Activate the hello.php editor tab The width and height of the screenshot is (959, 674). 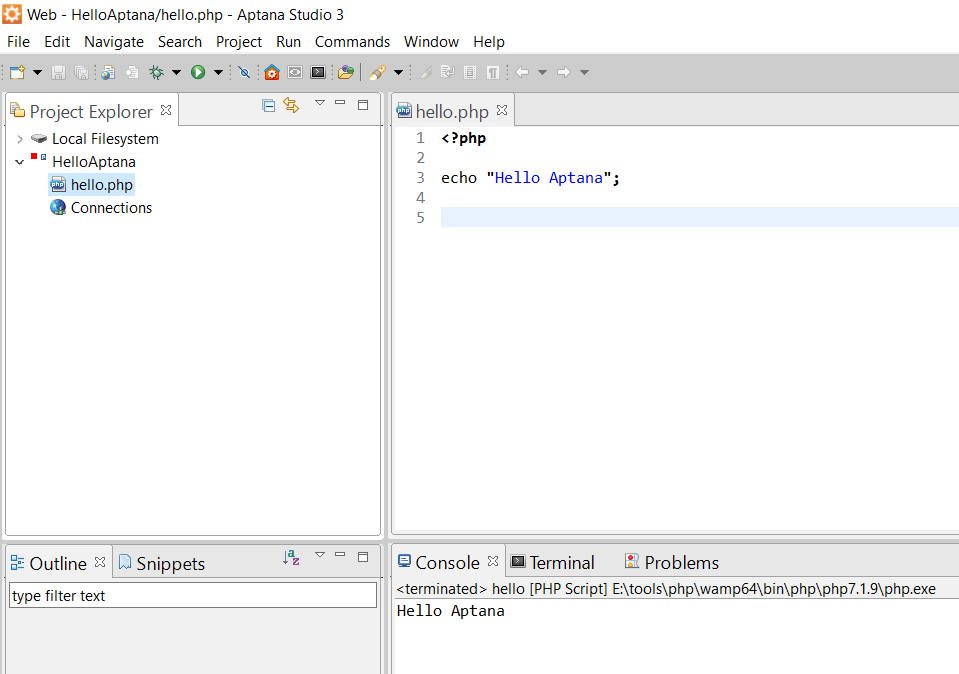[452, 111]
